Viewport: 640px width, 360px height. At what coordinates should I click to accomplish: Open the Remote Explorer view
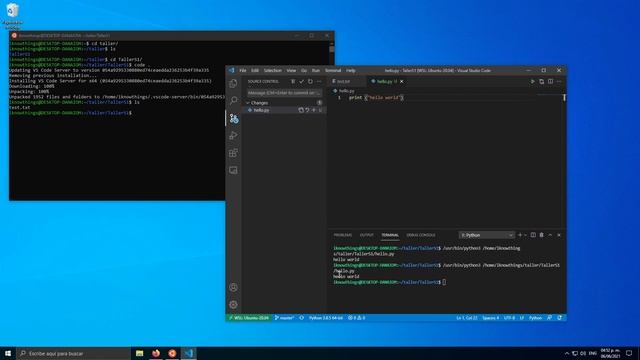(233, 170)
